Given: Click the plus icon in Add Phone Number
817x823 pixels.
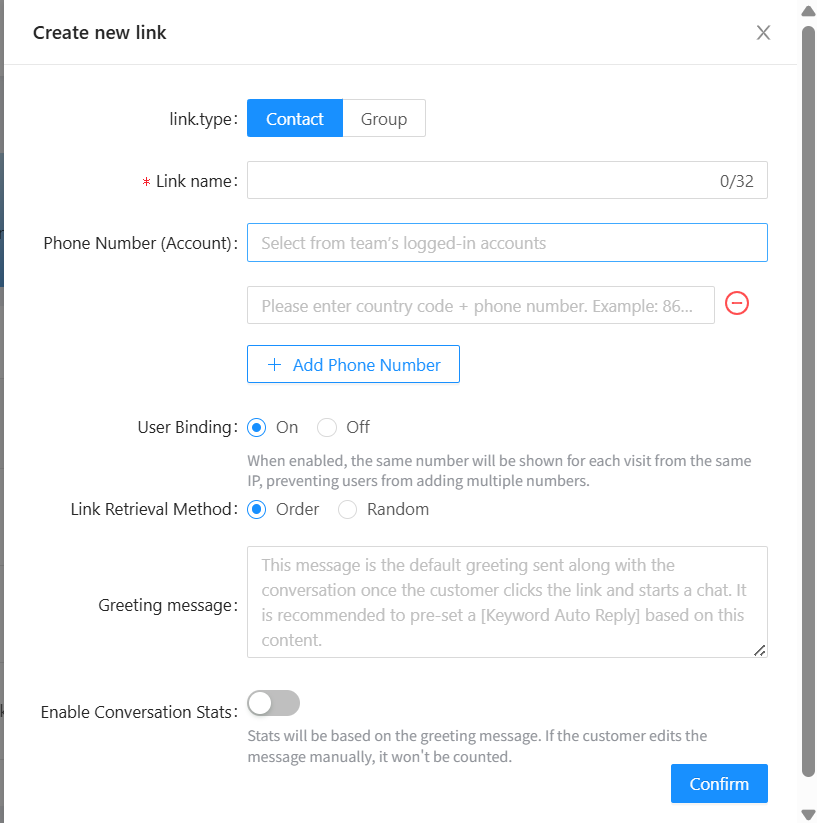Looking at the screenshot, I should point(275,365).
